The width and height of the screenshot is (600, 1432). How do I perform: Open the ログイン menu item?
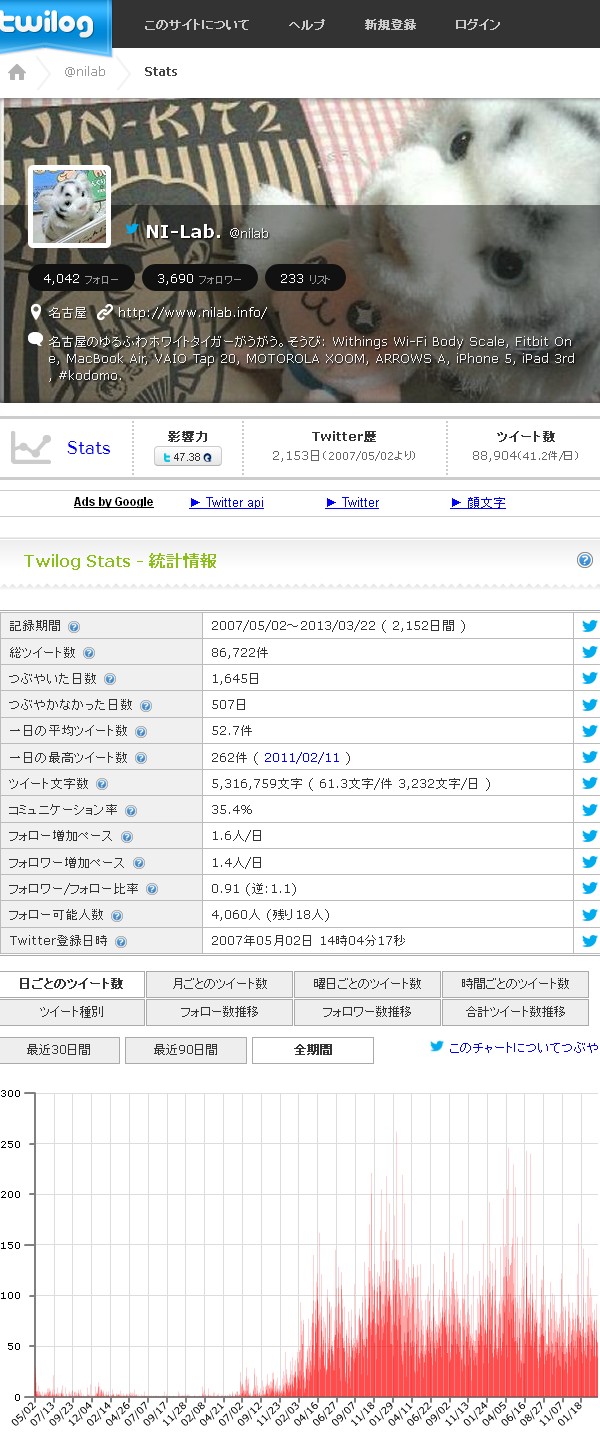[477, 25]
